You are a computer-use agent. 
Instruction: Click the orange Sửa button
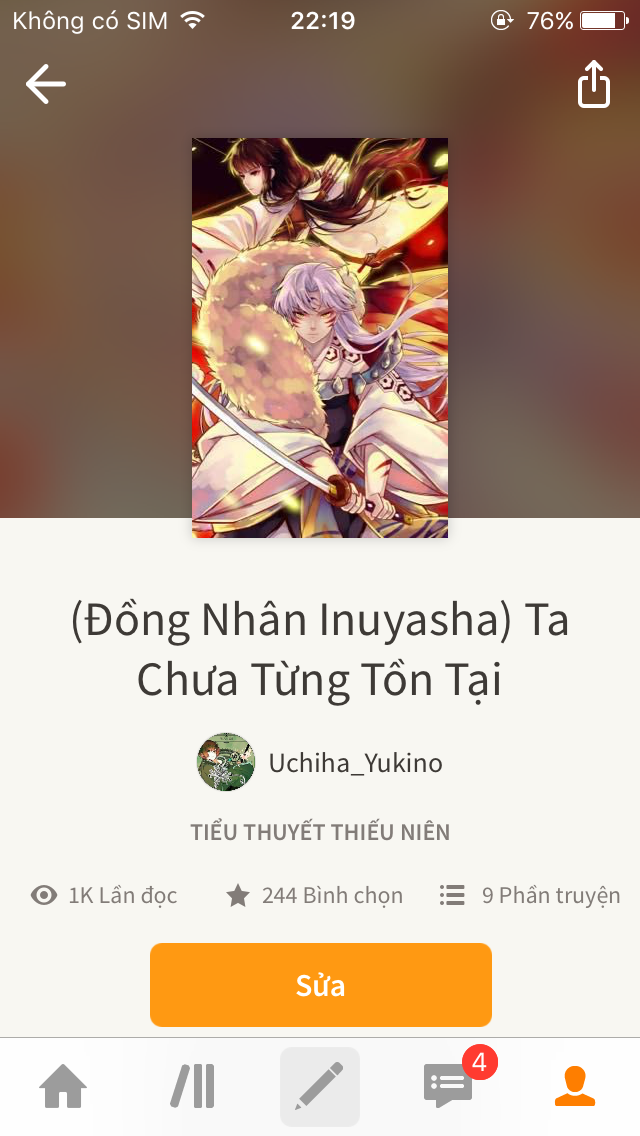point(320,985)
